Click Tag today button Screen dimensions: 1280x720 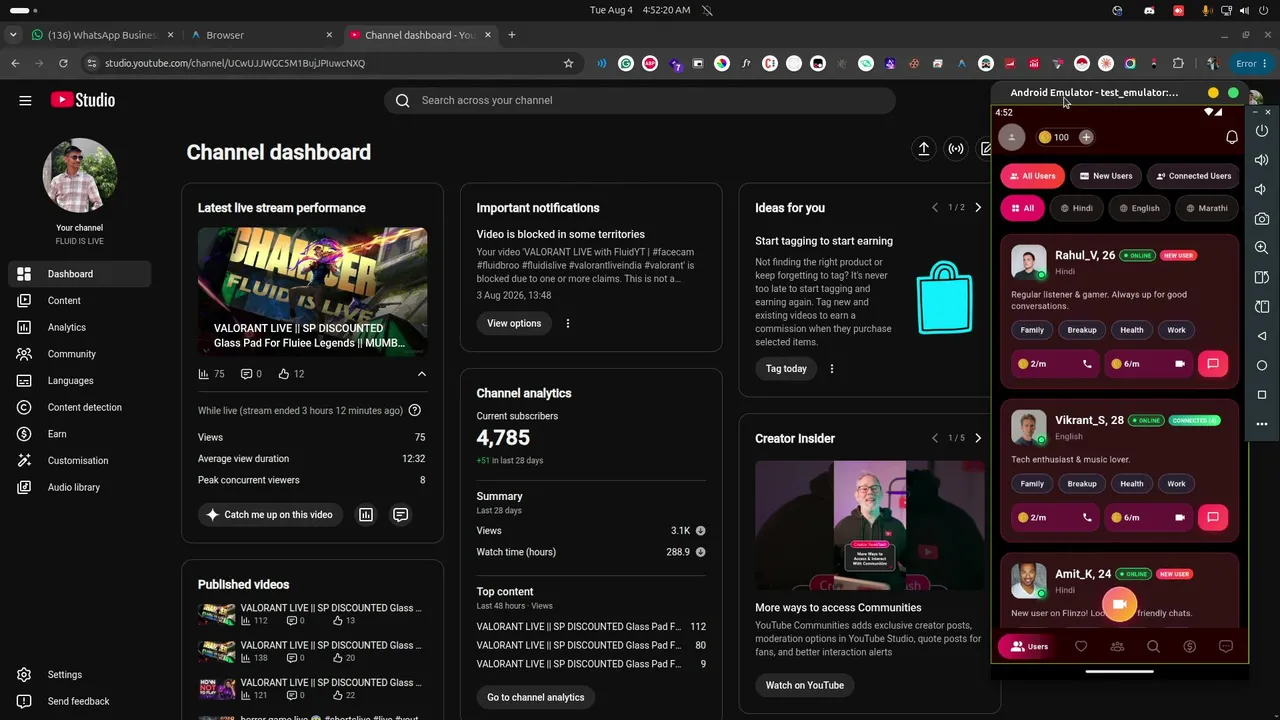[x=786, y=369]
